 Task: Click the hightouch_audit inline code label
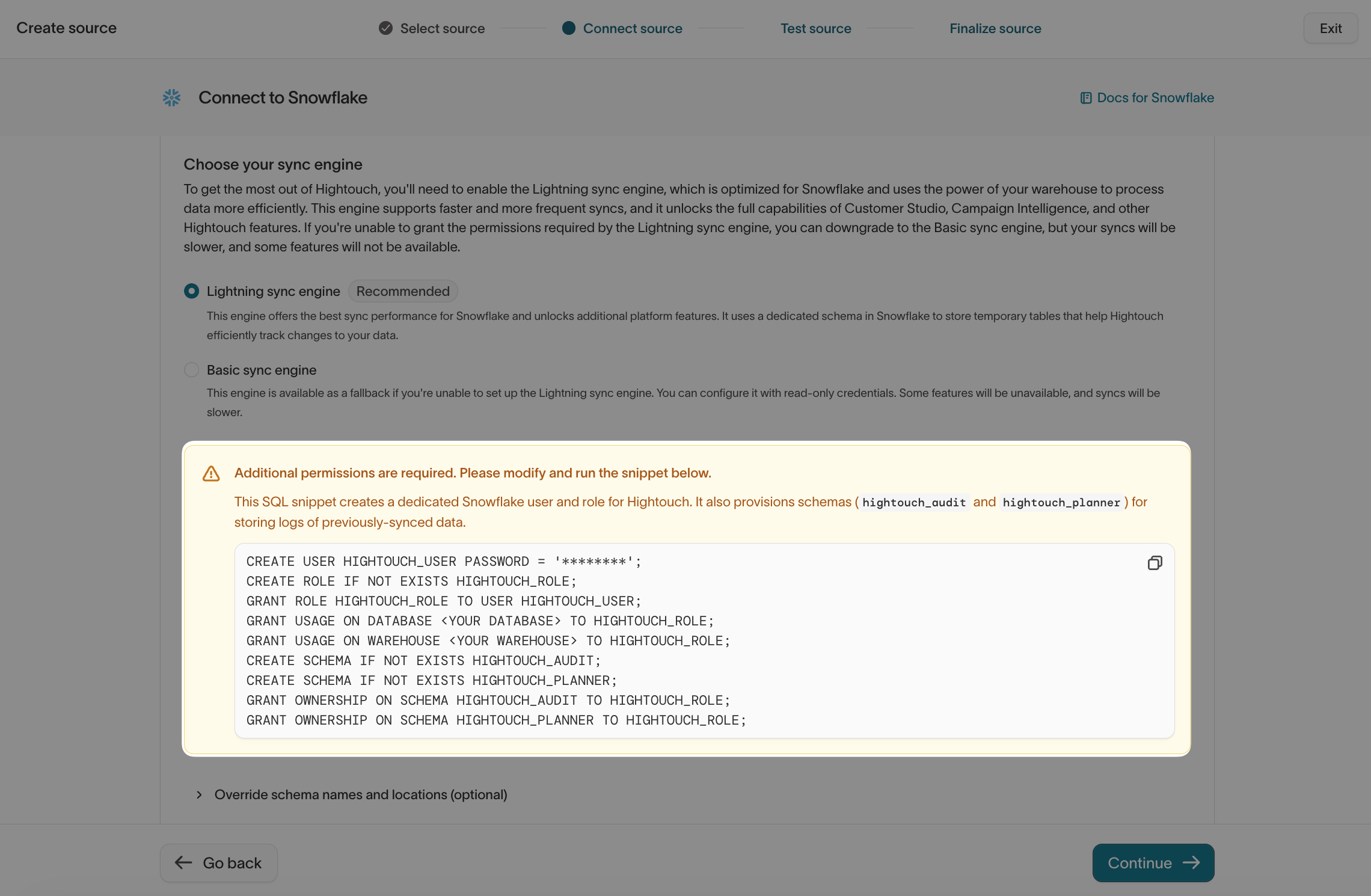[x=914, y=502]
